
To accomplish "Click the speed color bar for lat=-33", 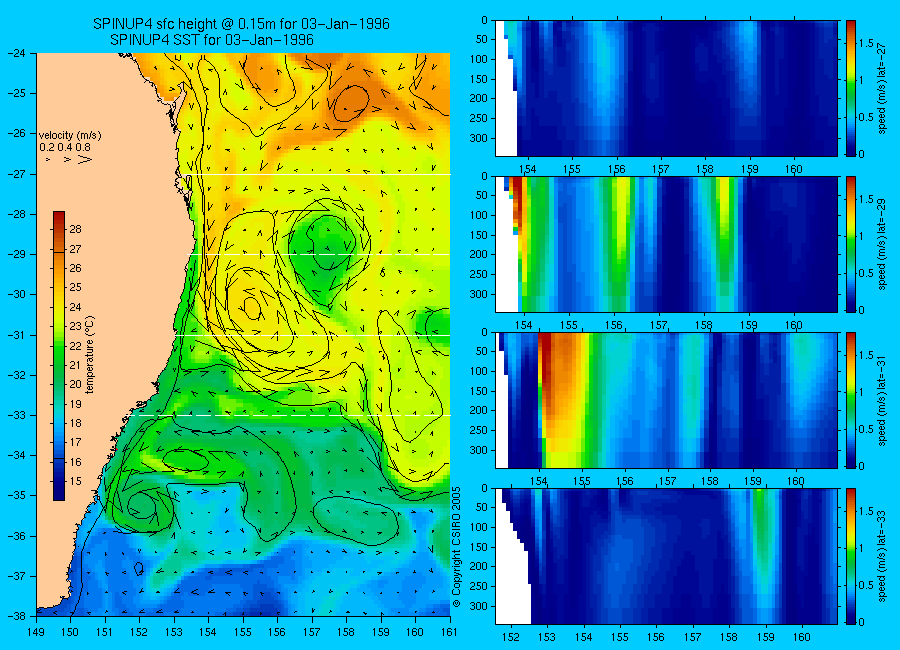I will click(x=851, y=556).
